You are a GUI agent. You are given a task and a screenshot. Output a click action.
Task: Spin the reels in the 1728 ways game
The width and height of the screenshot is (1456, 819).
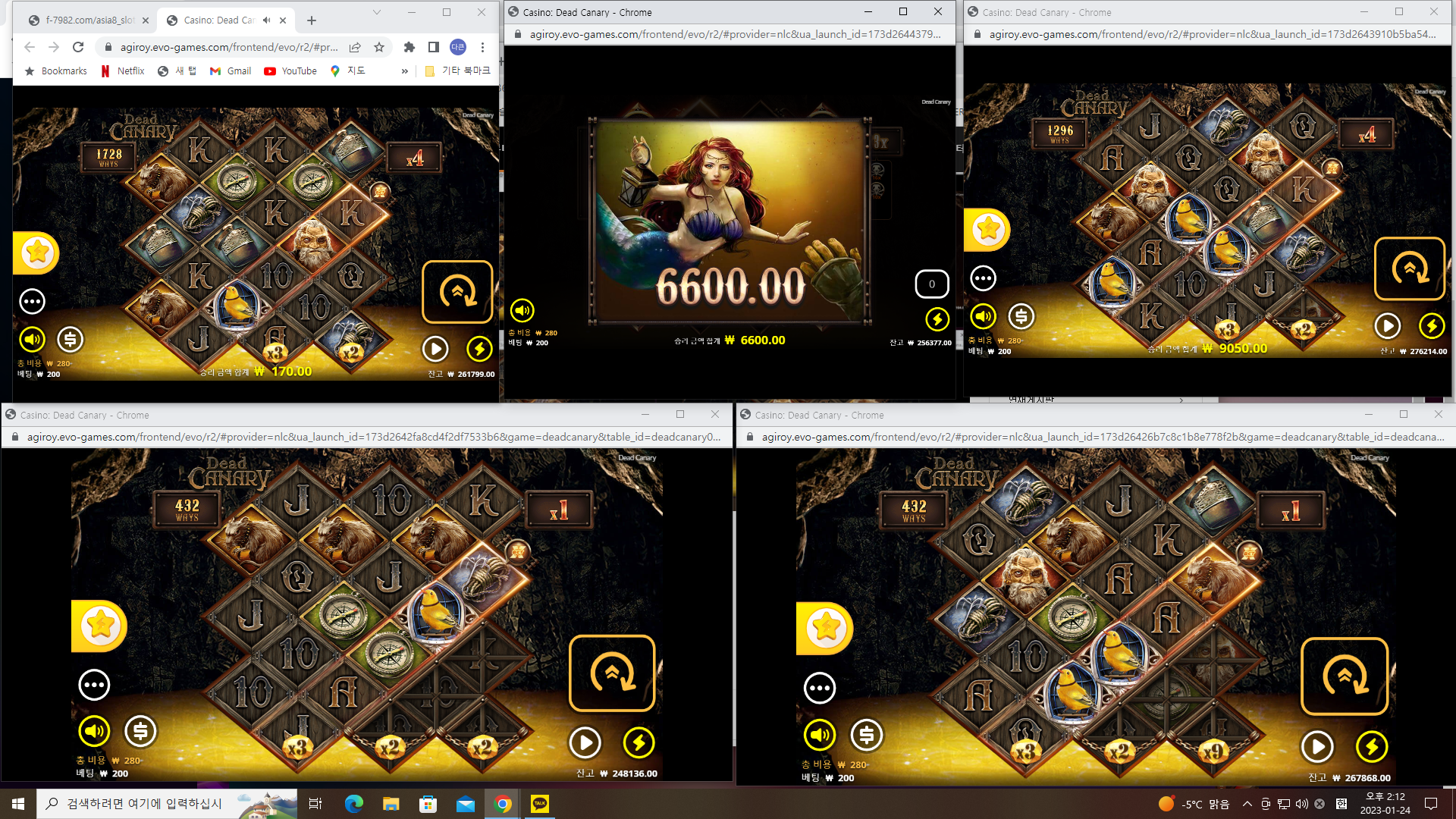pyautogui.click(x=457, y=292)
